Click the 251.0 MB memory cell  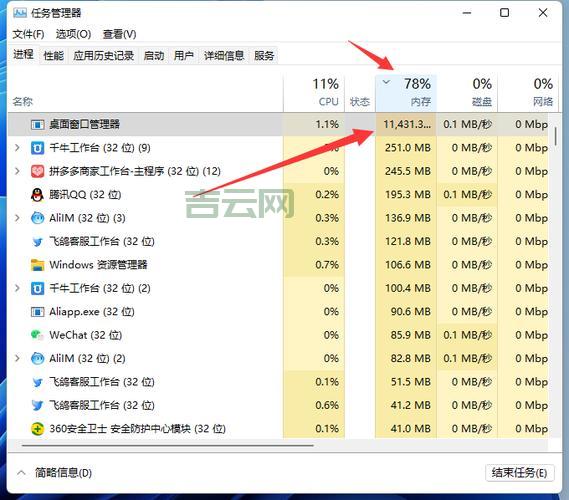click(x=406, y=148)
